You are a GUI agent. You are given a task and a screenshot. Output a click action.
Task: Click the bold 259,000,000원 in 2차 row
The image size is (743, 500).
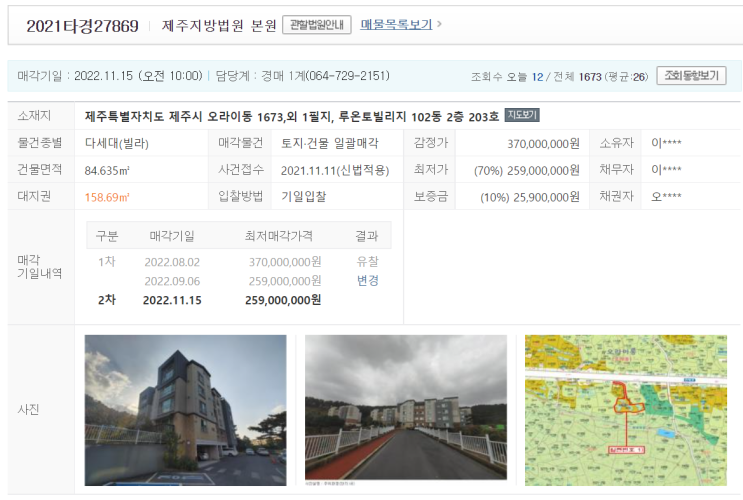(283, 300)
